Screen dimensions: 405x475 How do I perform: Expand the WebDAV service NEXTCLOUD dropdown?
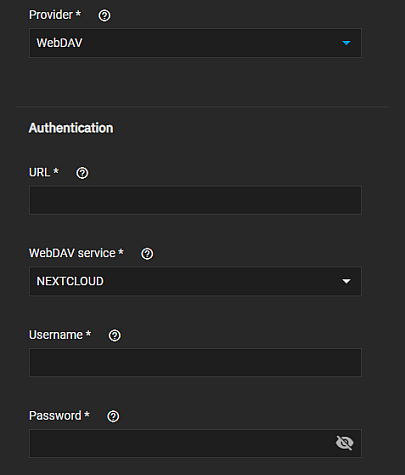pyautogui.click(x=195, y=281)
